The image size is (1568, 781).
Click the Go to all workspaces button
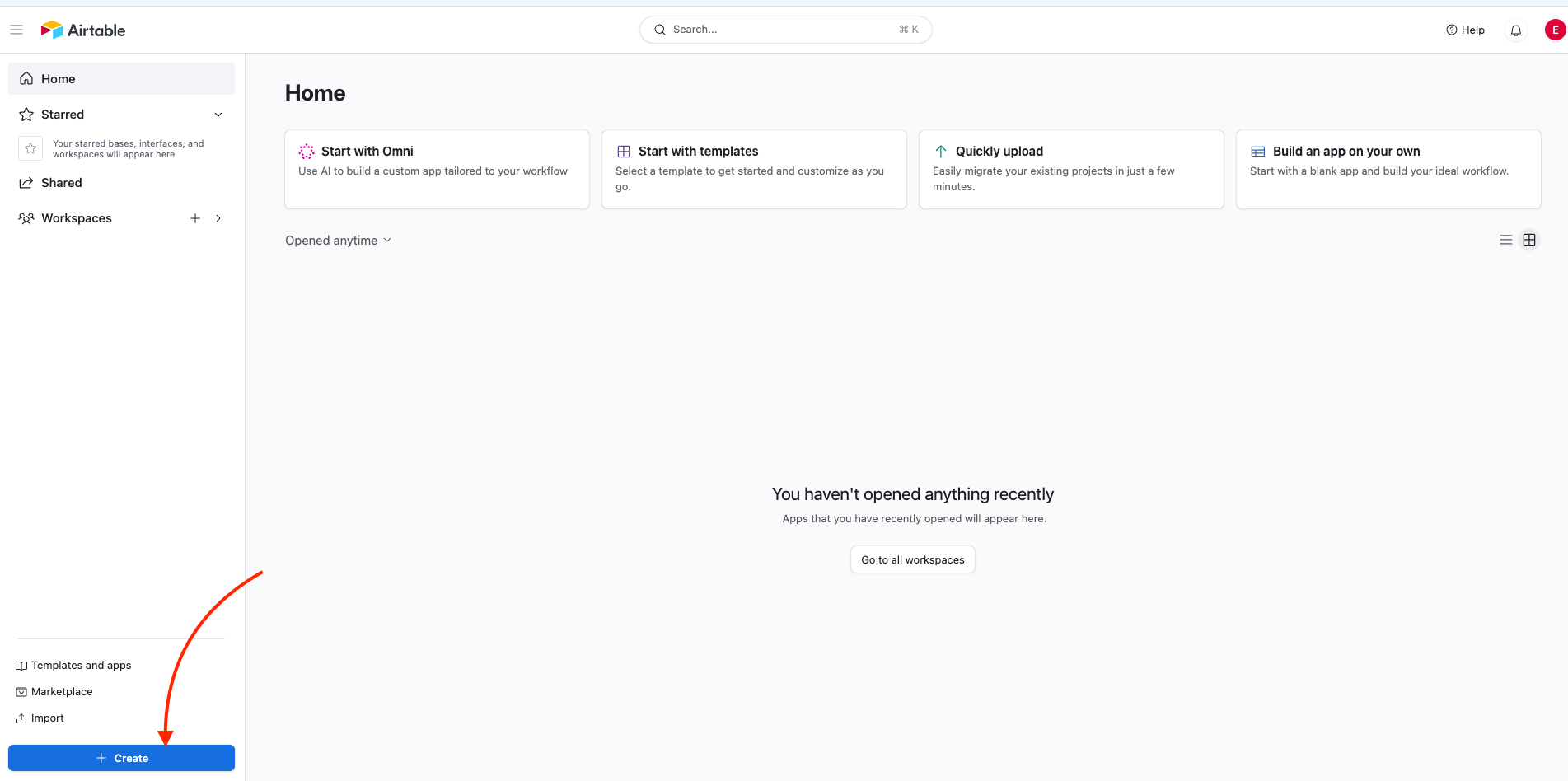click(x=912, y=559)
